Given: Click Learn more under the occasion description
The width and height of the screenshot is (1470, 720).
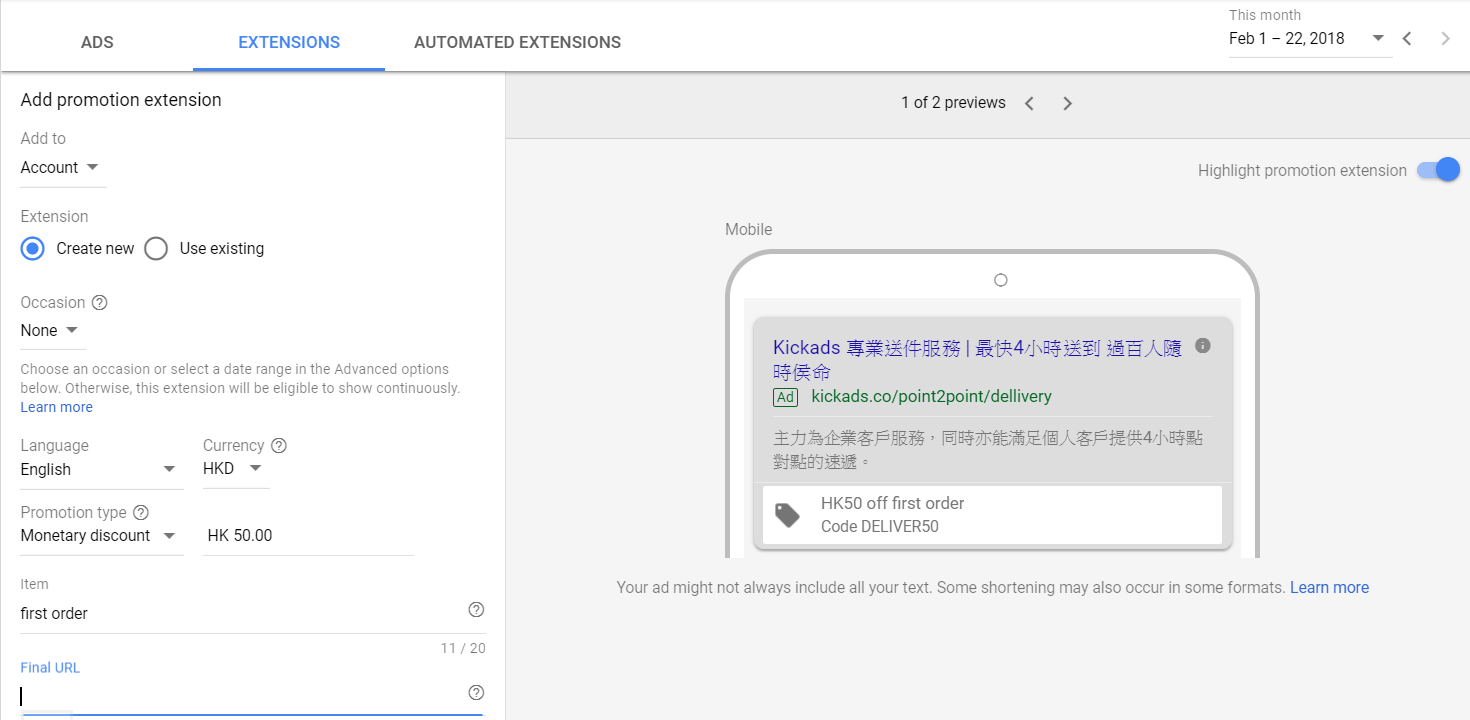Looking at the screenshot, I should [56, 406].
